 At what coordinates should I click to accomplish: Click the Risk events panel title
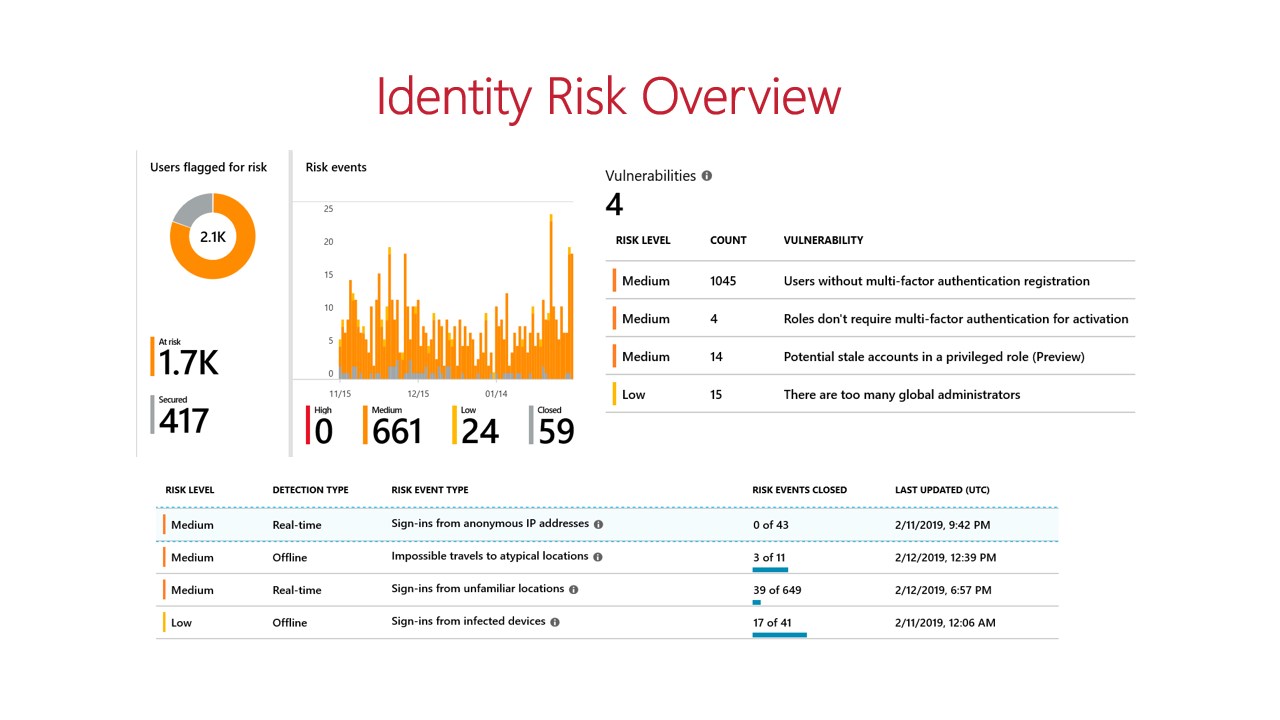pos(336,167)
